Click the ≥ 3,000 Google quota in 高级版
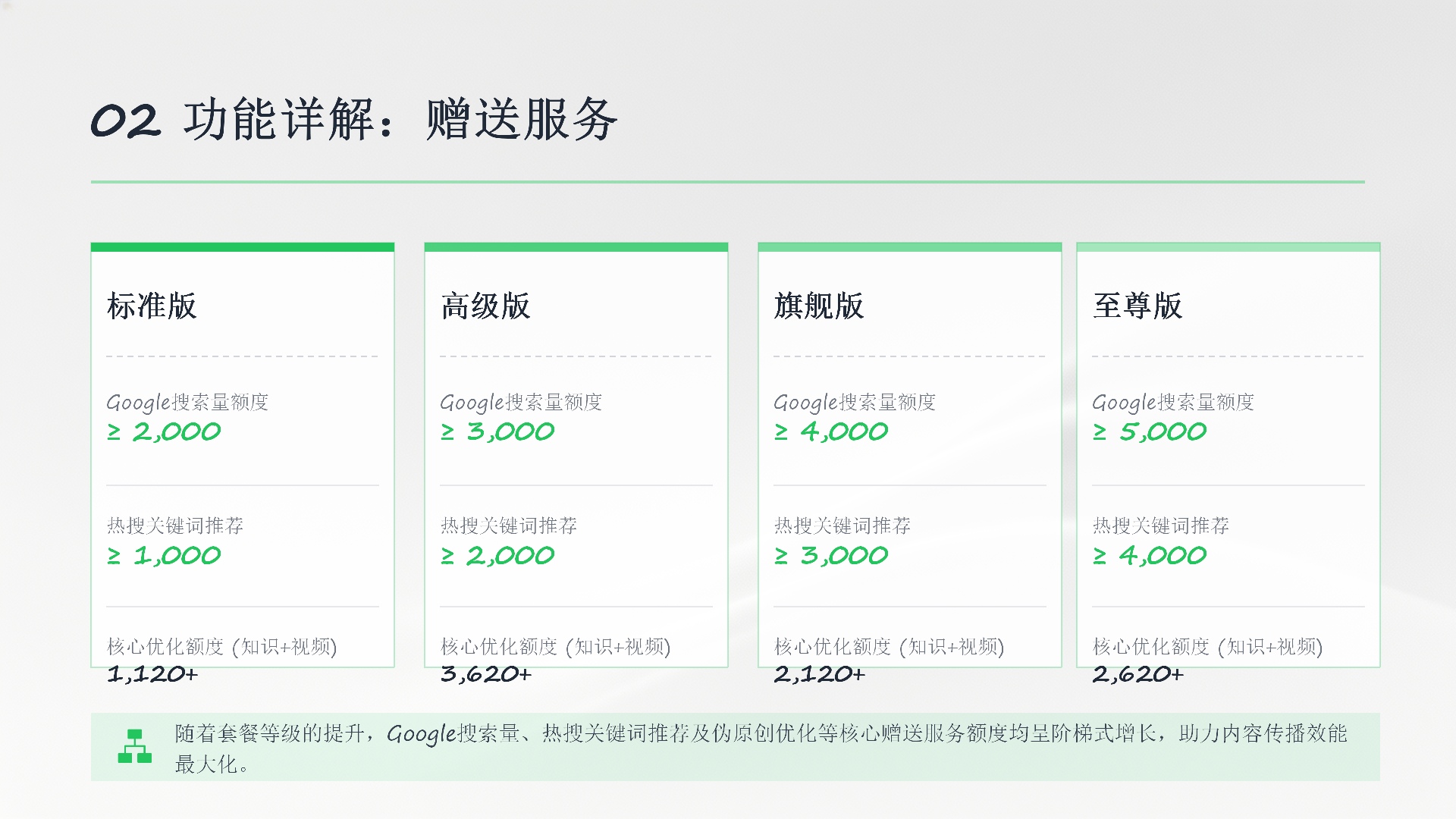This screenshot has height=819, width=1456. [x=497, y=431]
